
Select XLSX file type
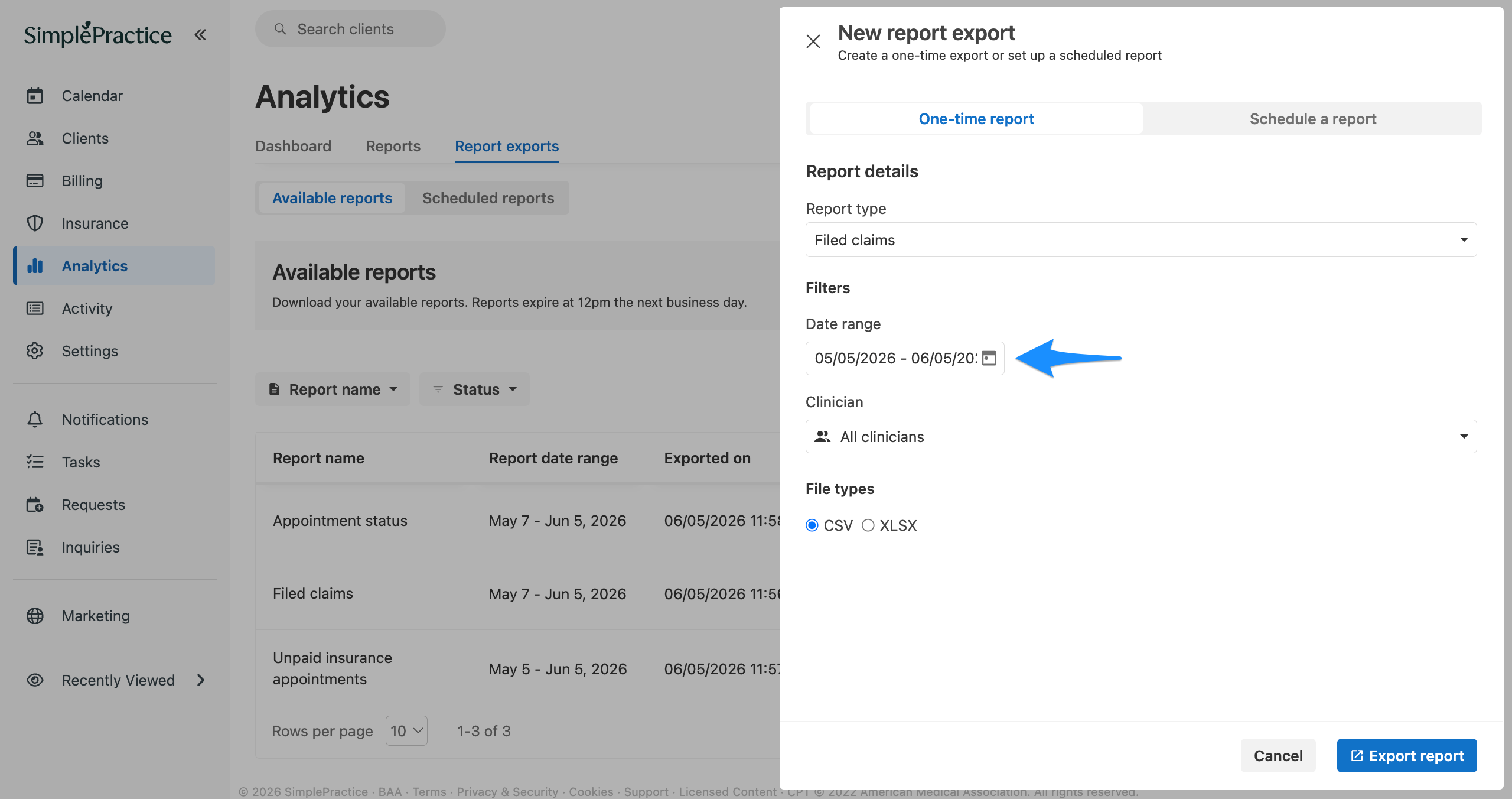coord(868,525)
